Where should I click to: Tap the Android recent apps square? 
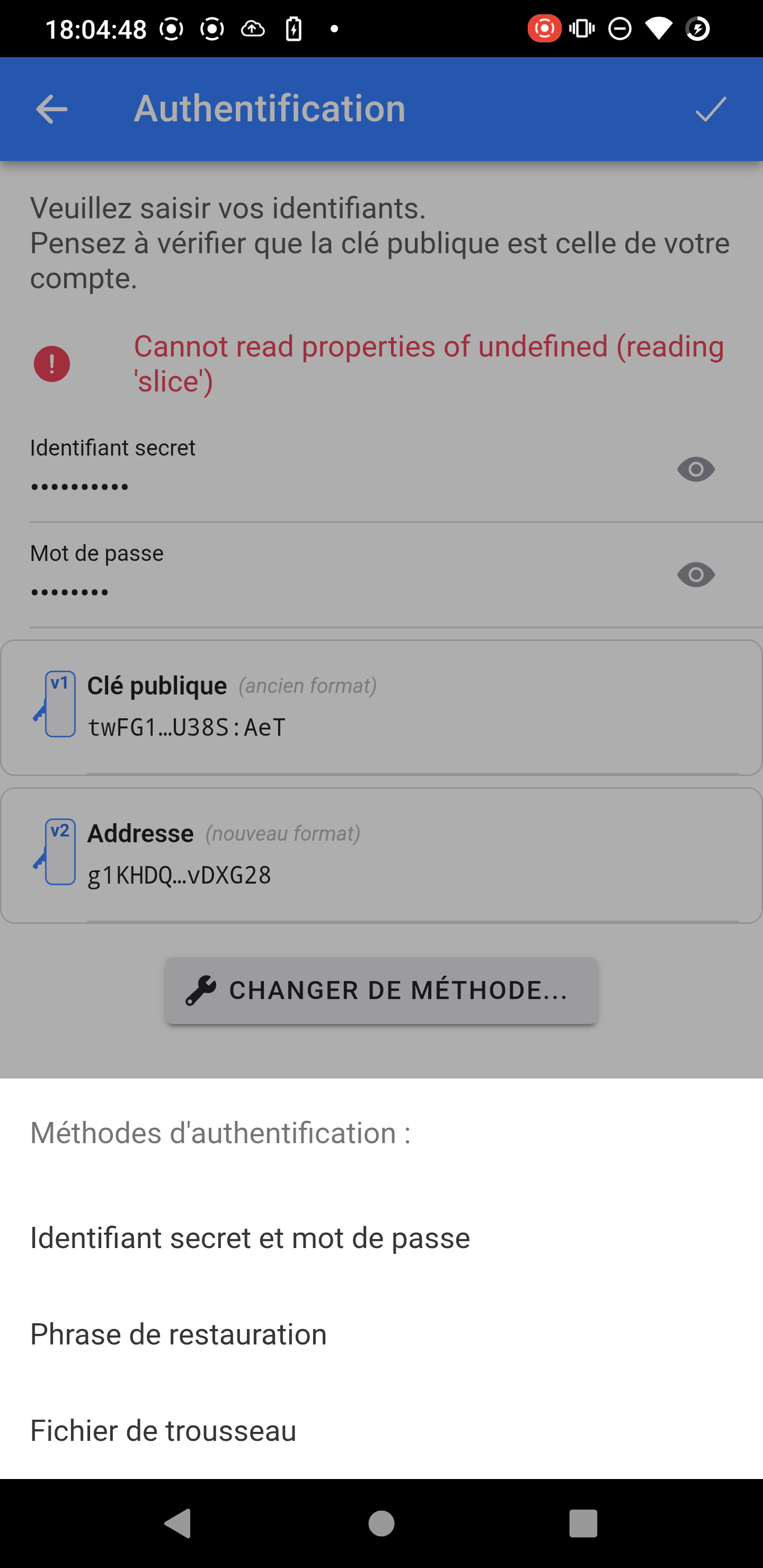tap(583, 1524)
